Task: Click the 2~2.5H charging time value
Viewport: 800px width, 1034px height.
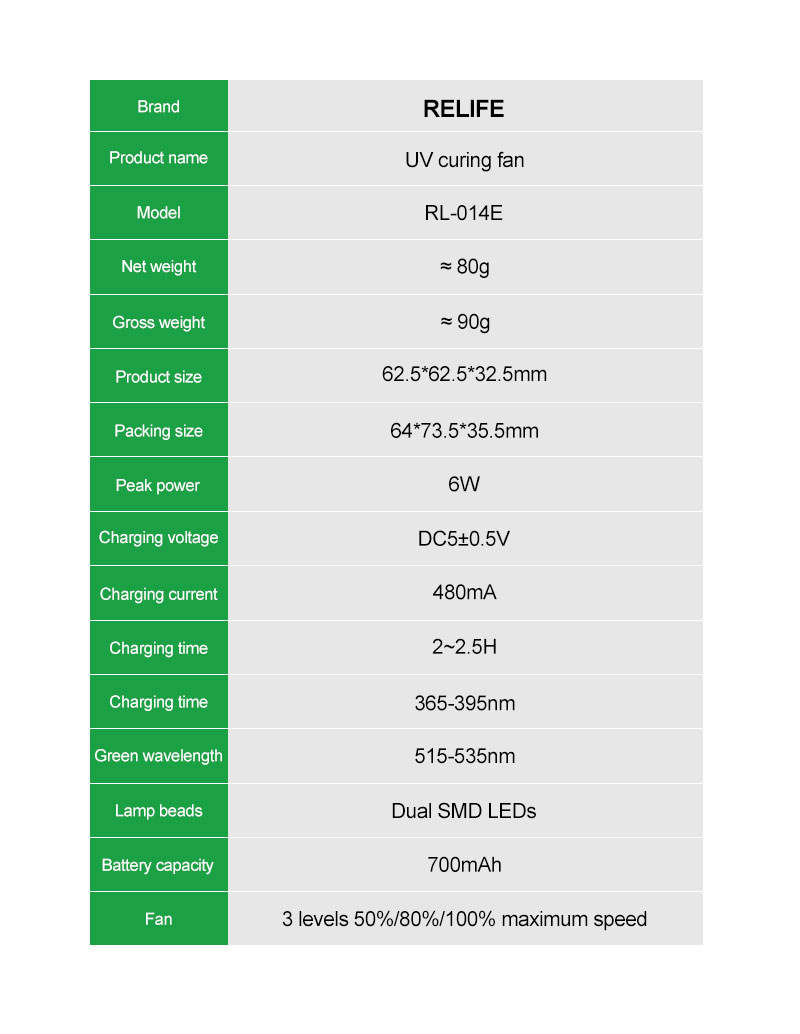Action: click(x=464, y=647)
